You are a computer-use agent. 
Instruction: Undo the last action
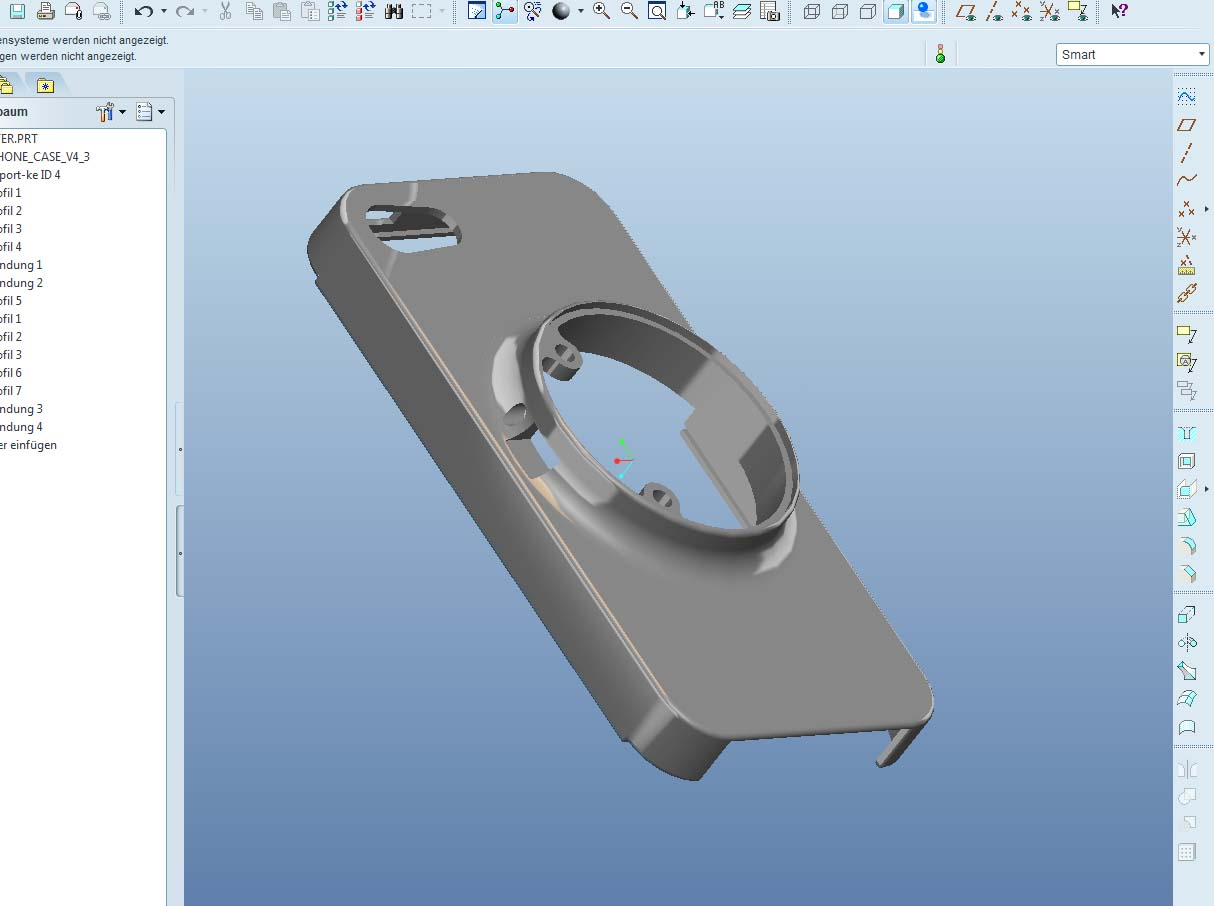pos(144,11)
